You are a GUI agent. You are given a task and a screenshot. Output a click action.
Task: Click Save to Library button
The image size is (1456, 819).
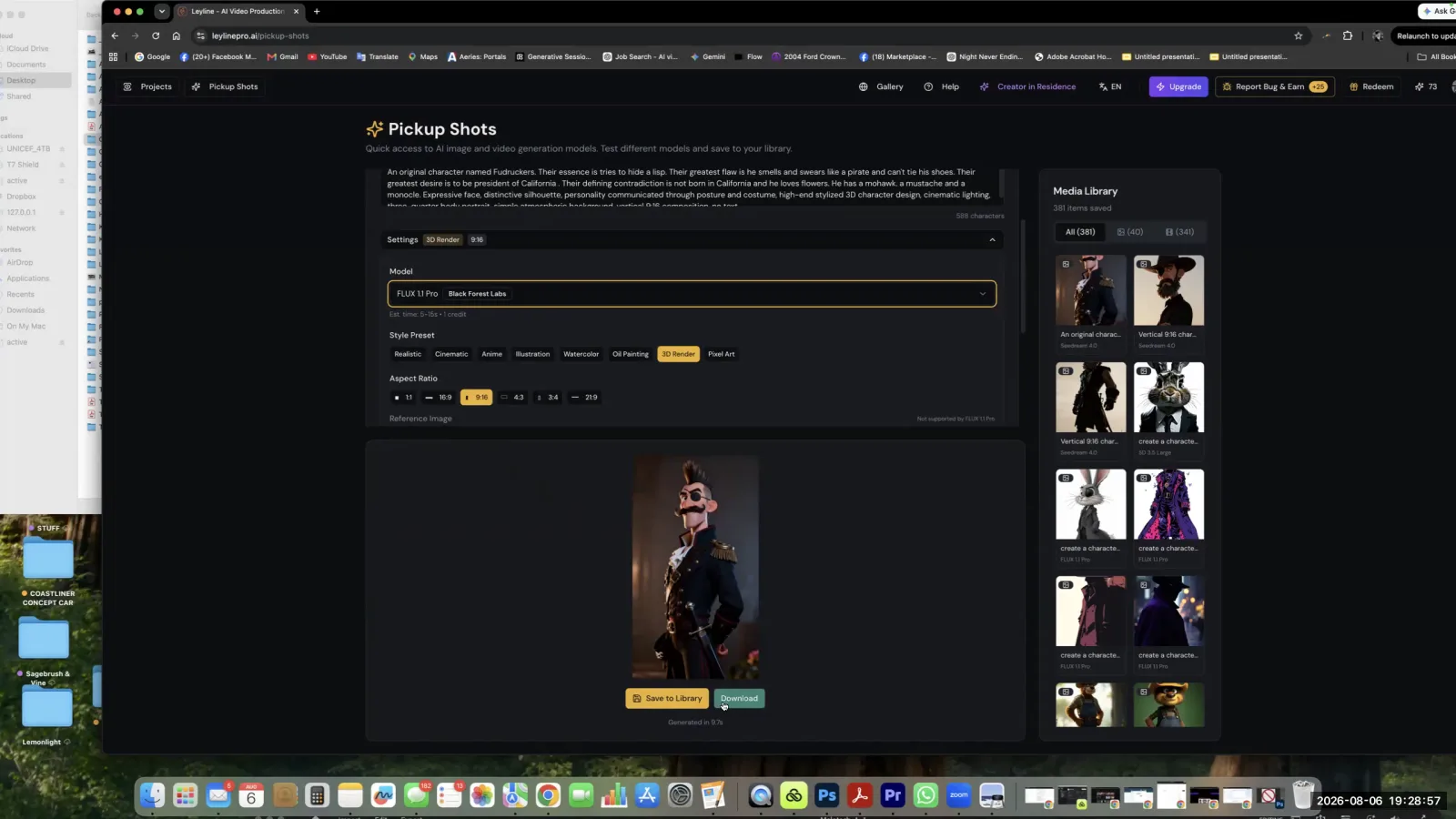(x=668, y=699)
